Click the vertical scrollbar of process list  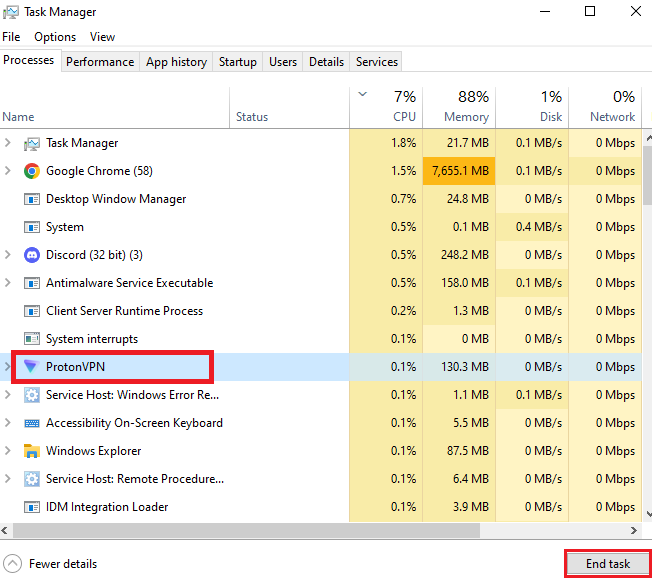pos(645,300)
